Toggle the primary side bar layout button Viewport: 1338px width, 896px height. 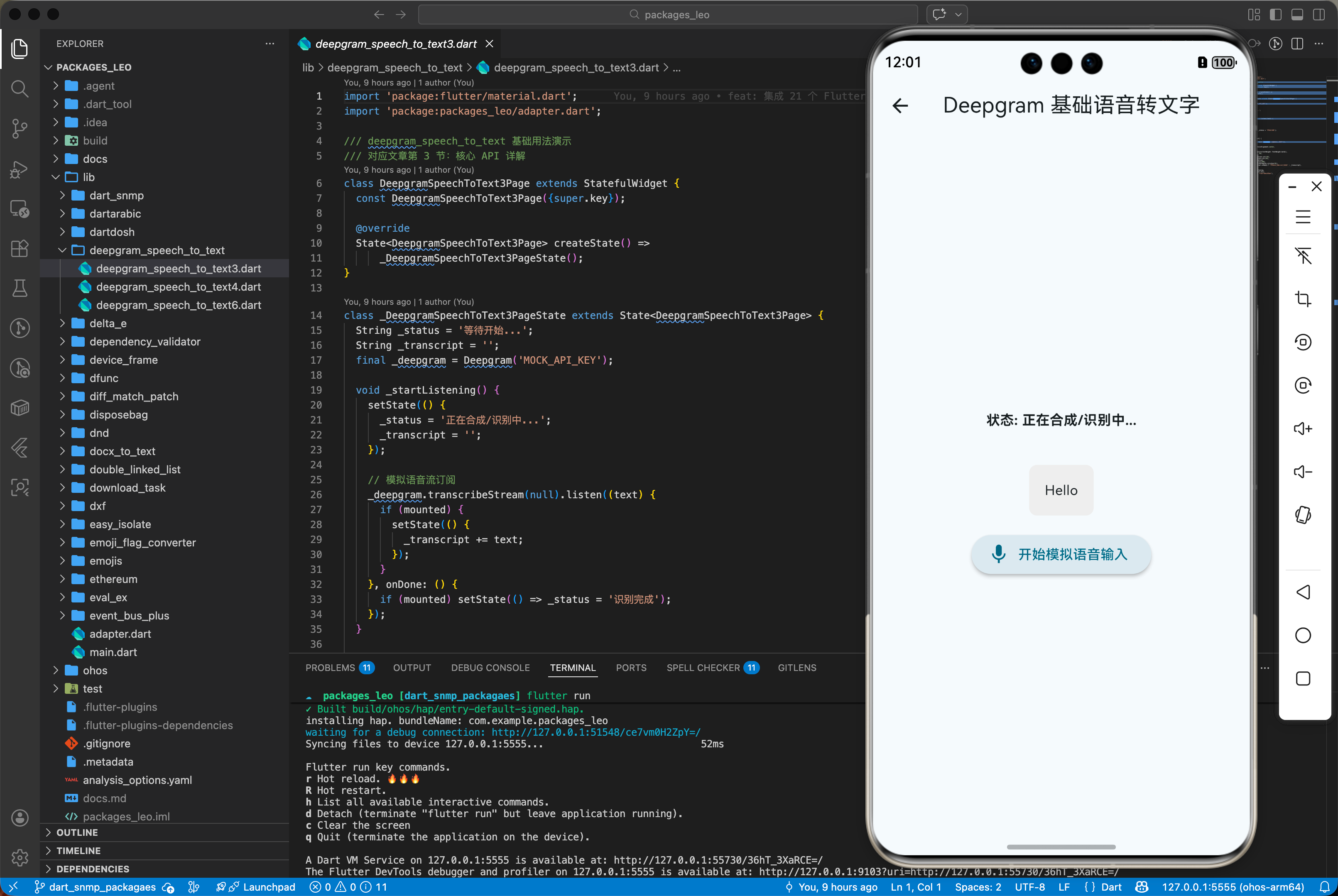coord(1275,14)
